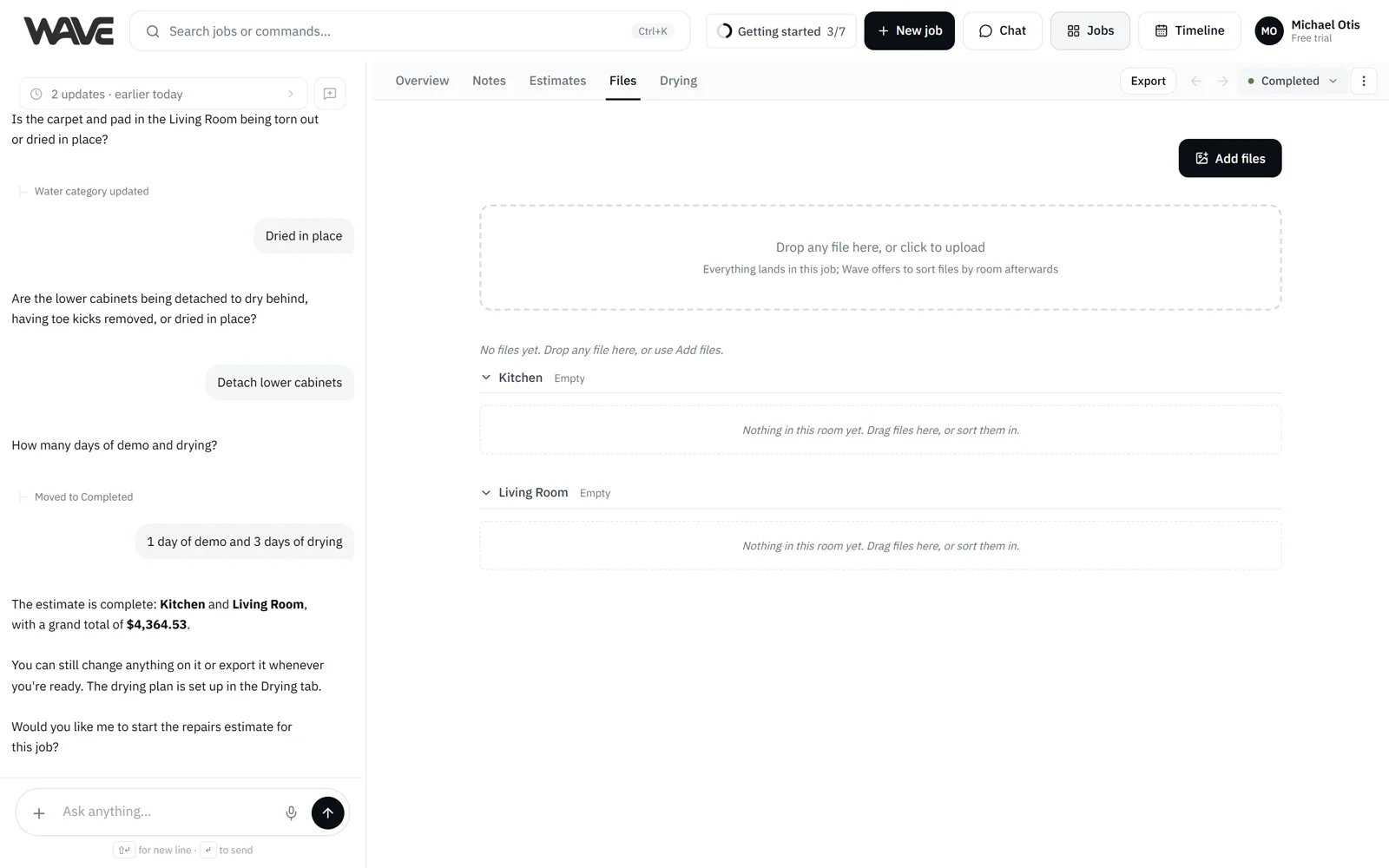The image size is (1389, 868).
Task: Switch to the Overview tab
Action: (422, 81)
